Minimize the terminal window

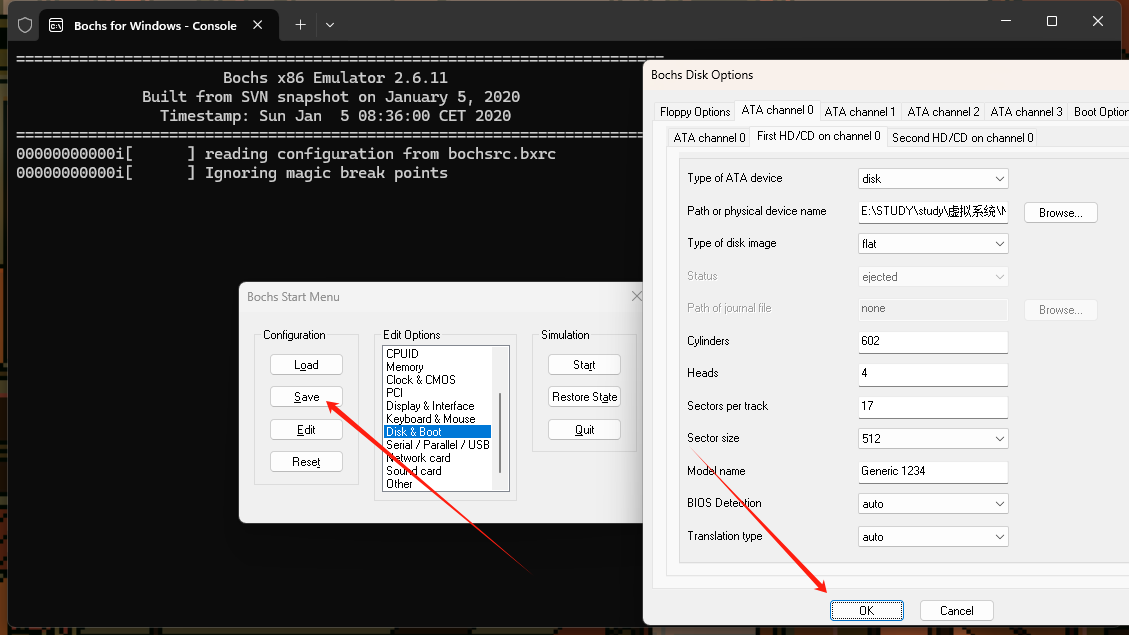(1006, 22)
